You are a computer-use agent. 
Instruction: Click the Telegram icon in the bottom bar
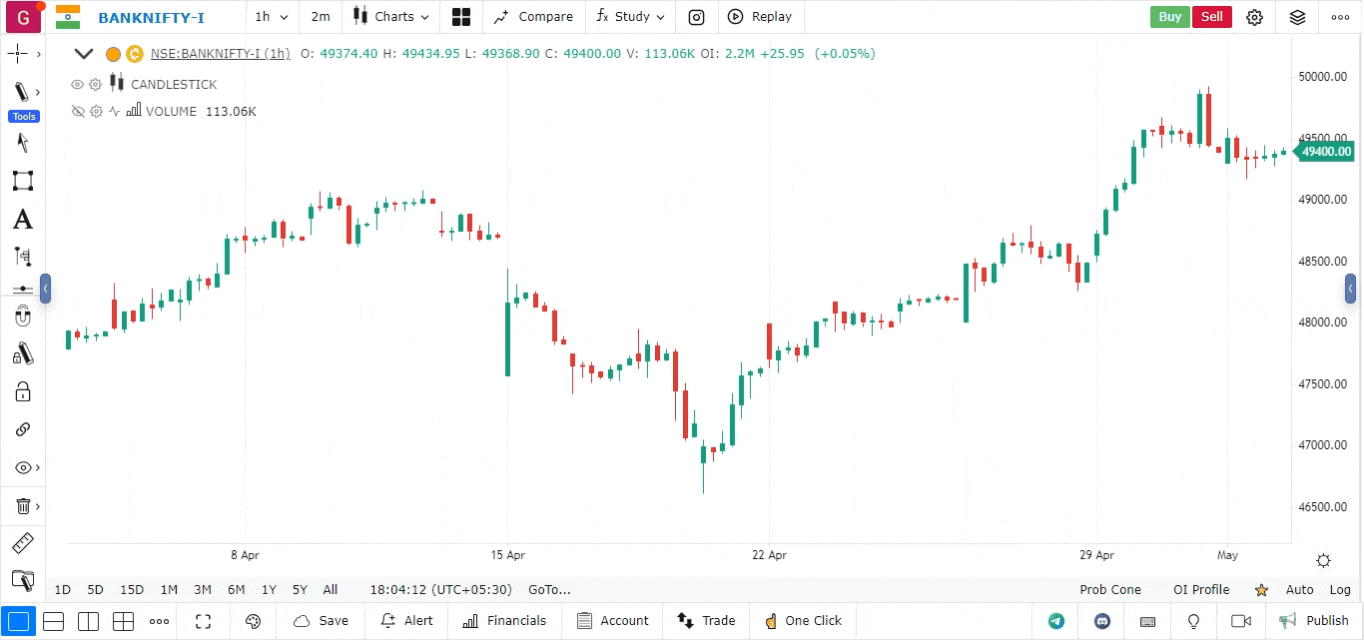click(1056, 621)
